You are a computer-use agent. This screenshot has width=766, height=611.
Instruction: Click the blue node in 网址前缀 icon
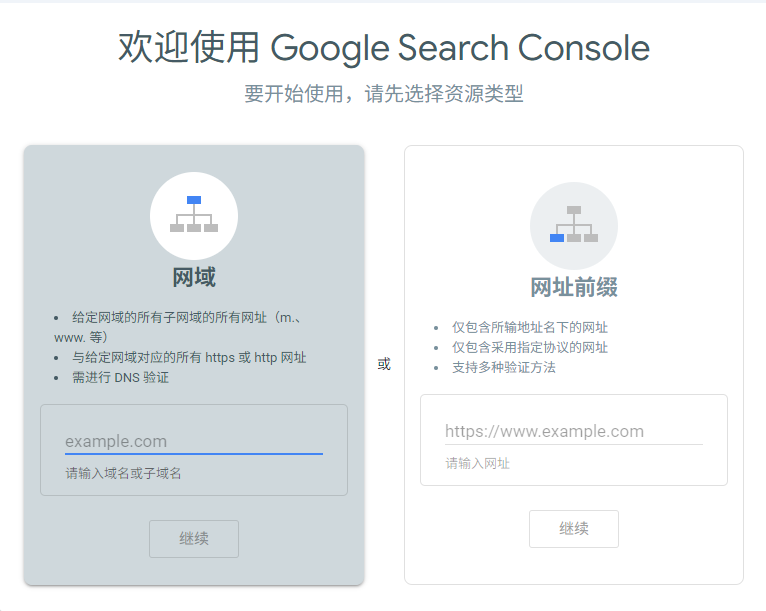(x=557, y=238)
